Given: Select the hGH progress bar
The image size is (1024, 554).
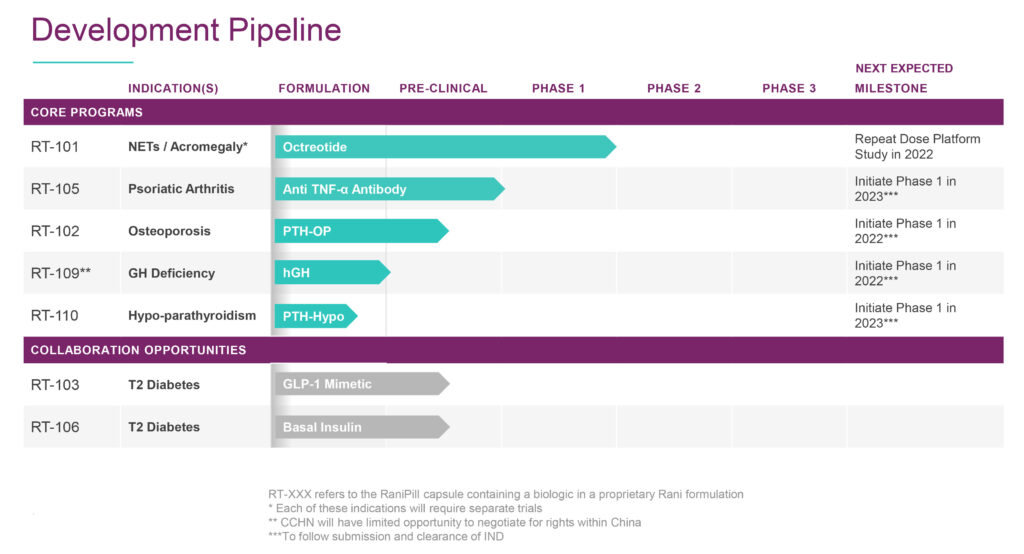Looking at the screenshot, I should pos(332,272).
